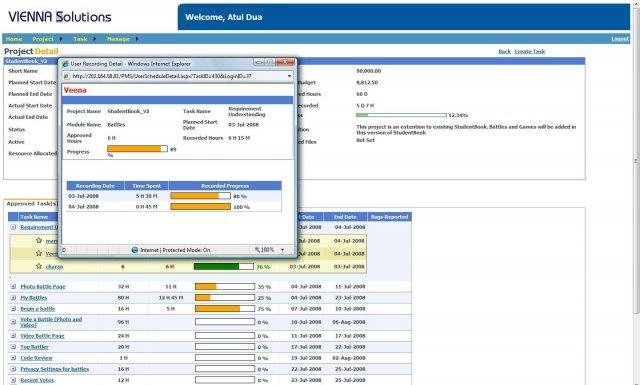Click the 100% recorded progress bar in popup
Screen dimensions: 640x385
(200, 207)
